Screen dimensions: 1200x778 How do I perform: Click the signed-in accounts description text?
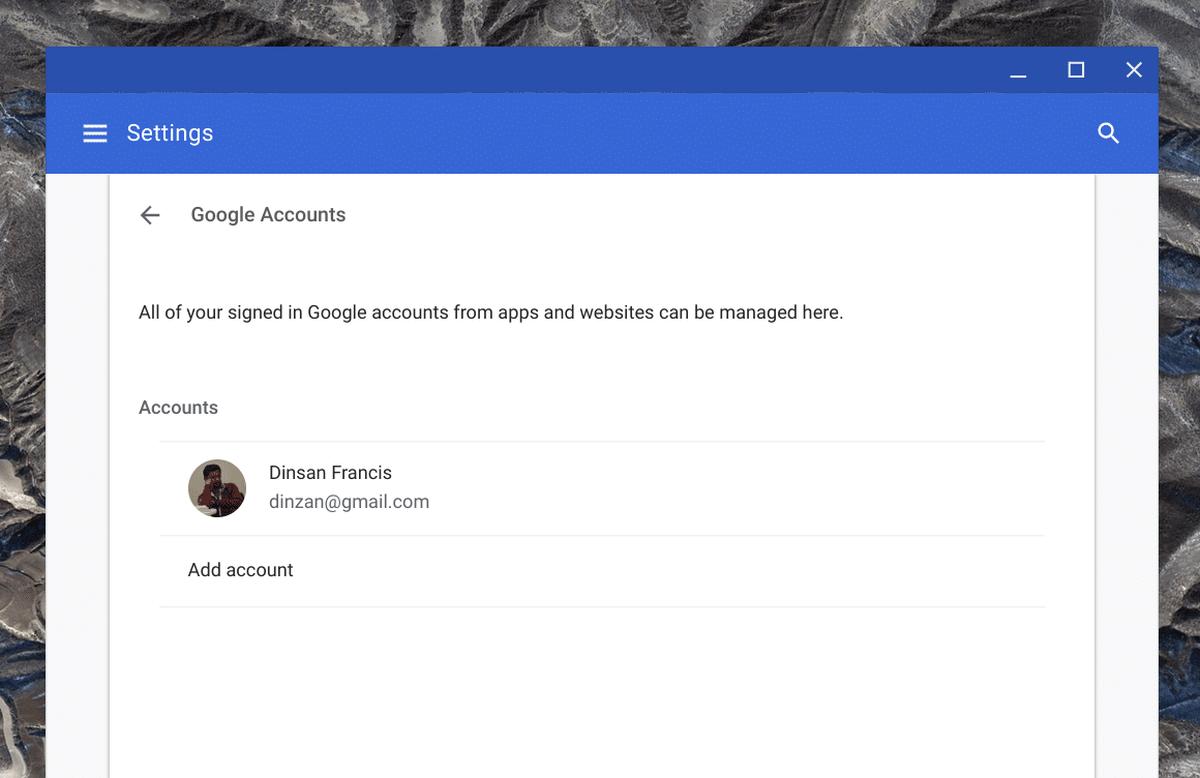click(x=491, y=313)
